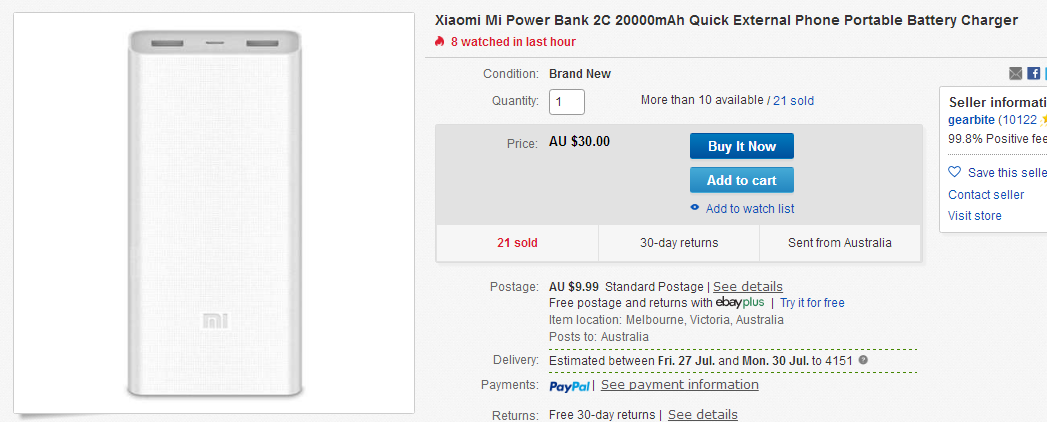Click the Buy It Now button
The image size is (1047, 422).
(742, 146)
